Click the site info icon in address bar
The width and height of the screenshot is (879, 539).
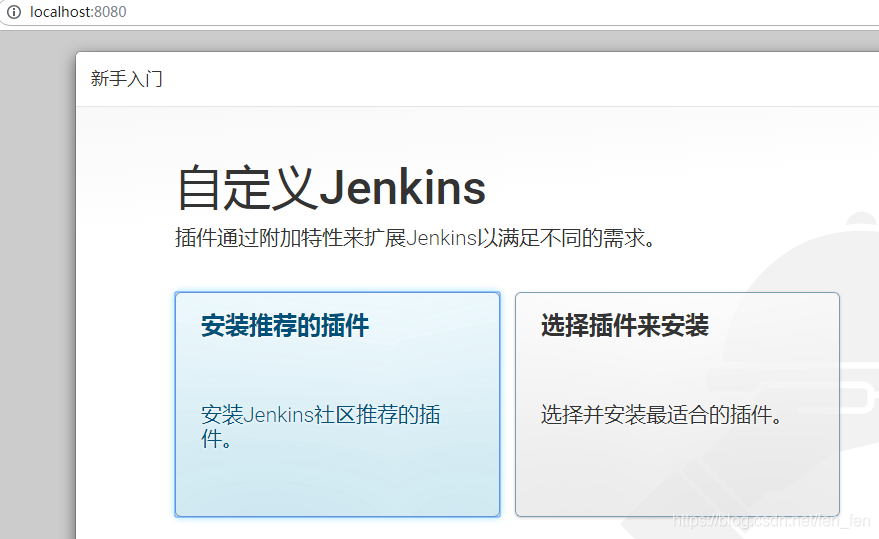[13, 12]
